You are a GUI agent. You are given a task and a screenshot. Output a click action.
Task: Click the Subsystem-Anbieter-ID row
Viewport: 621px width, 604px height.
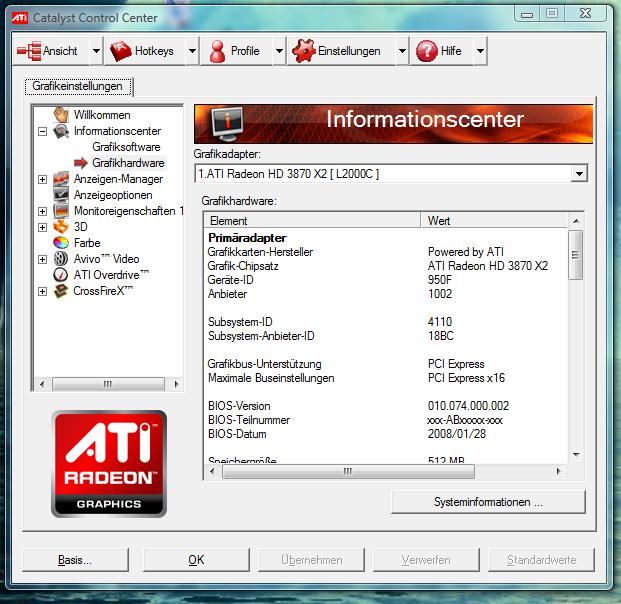coord(386,336)
